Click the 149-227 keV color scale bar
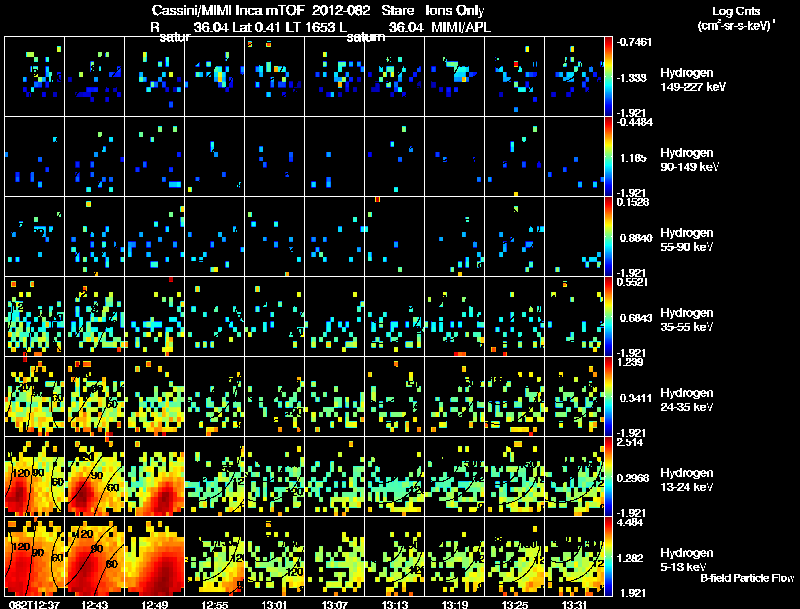Screen dimensions: 800x609 pyautogui.click(x=608, y=77)
